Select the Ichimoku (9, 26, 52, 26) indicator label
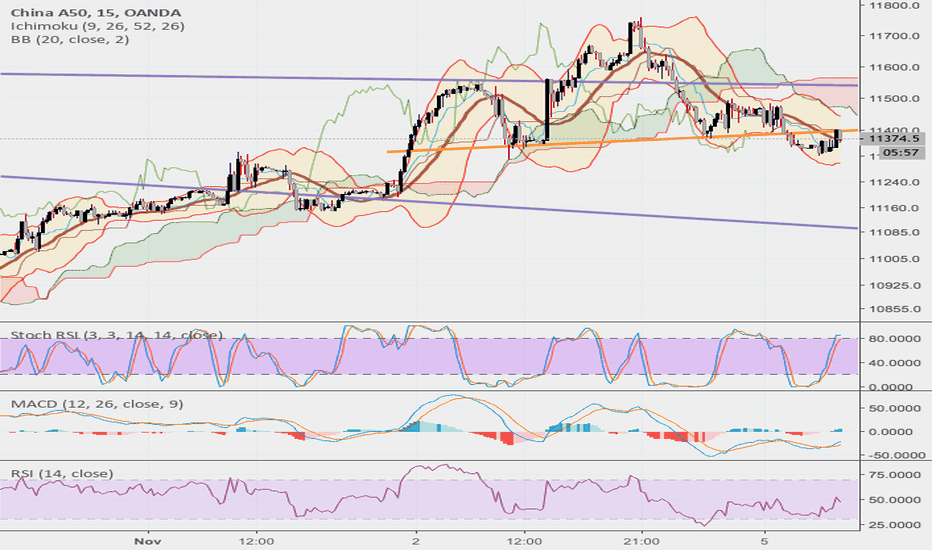Viewport: 932px width, 550px height. click(97, 26)
